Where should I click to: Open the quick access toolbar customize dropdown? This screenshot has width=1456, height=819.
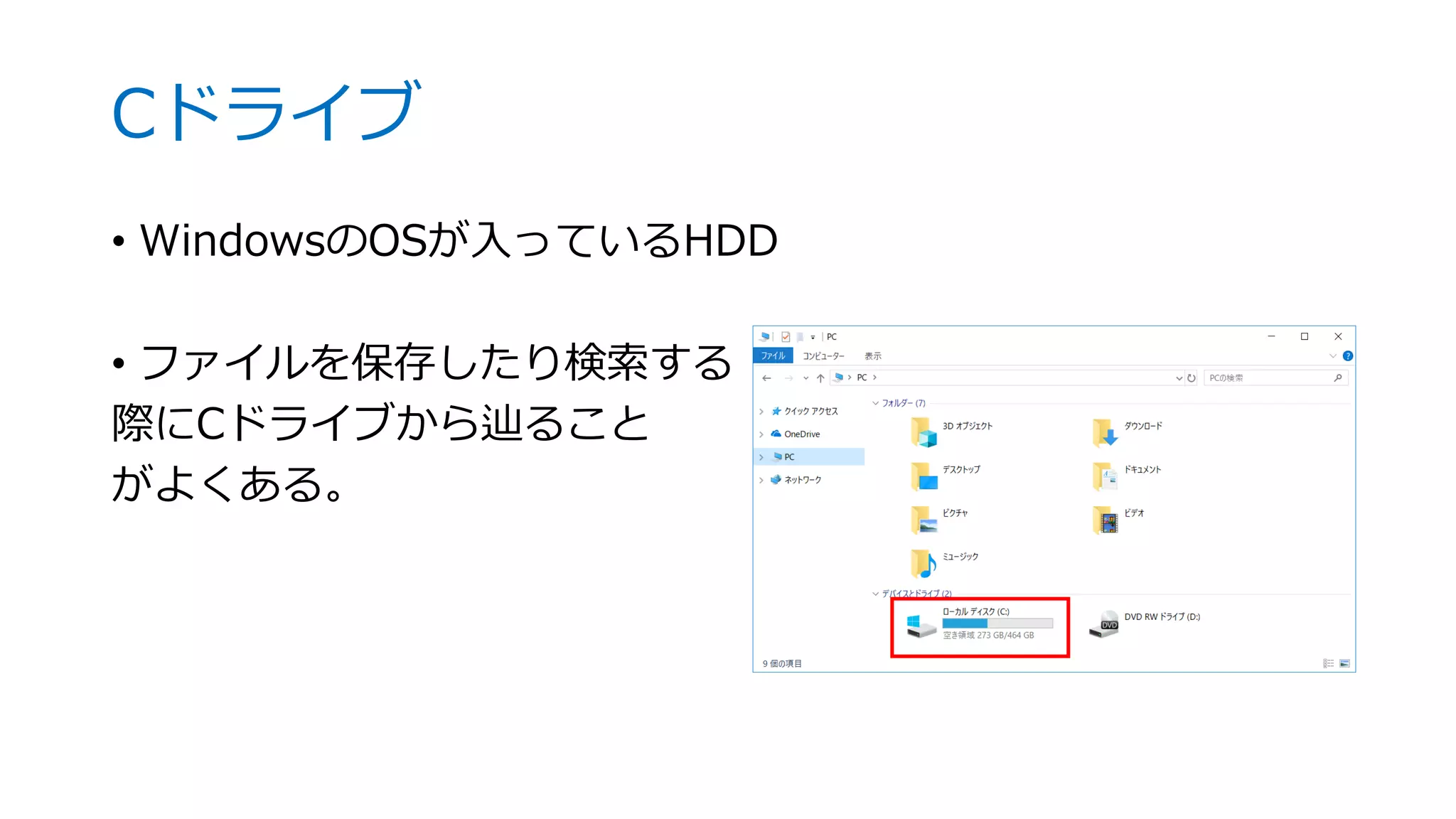coord(813,338)
